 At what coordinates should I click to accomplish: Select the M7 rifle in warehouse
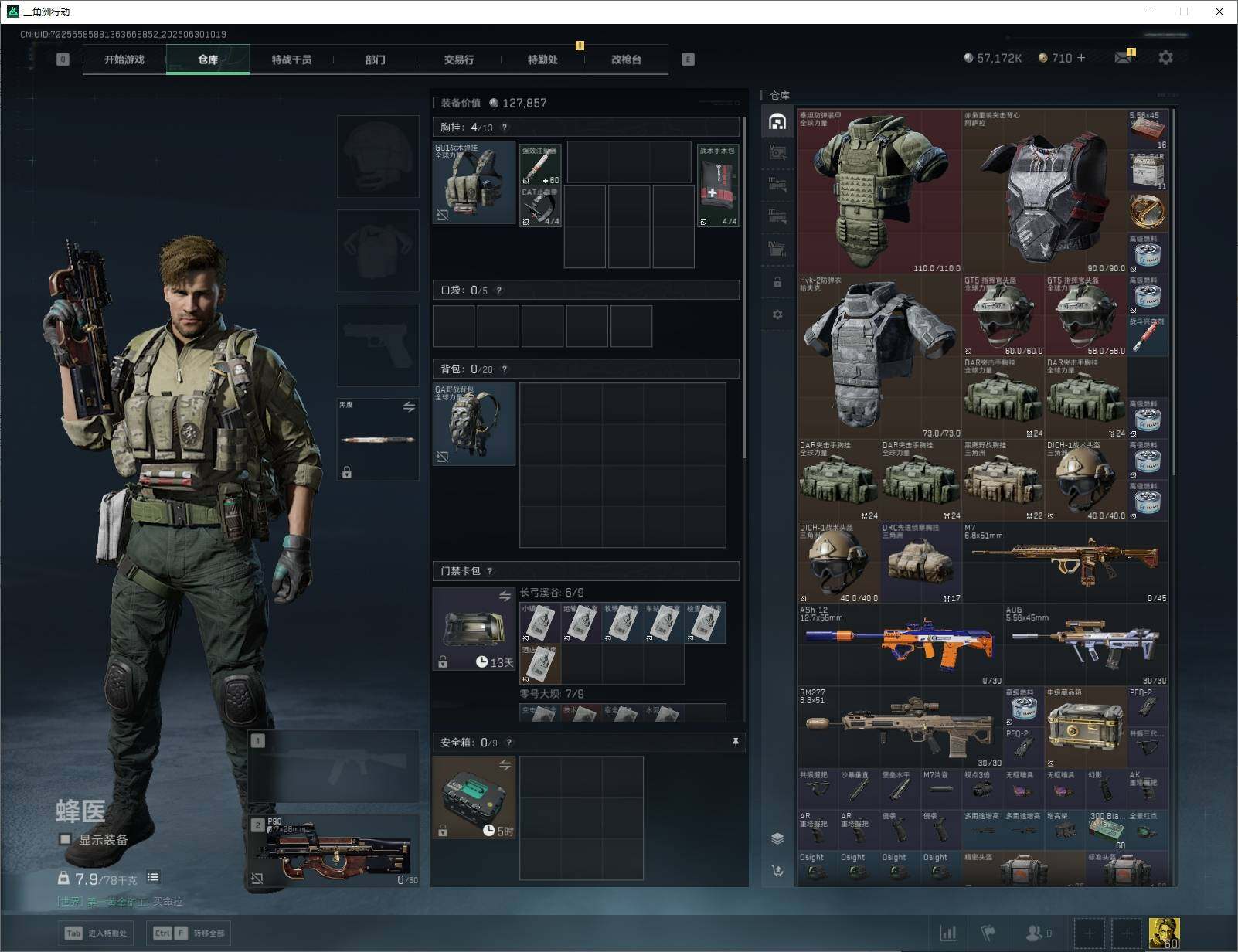pos(1065,563)
